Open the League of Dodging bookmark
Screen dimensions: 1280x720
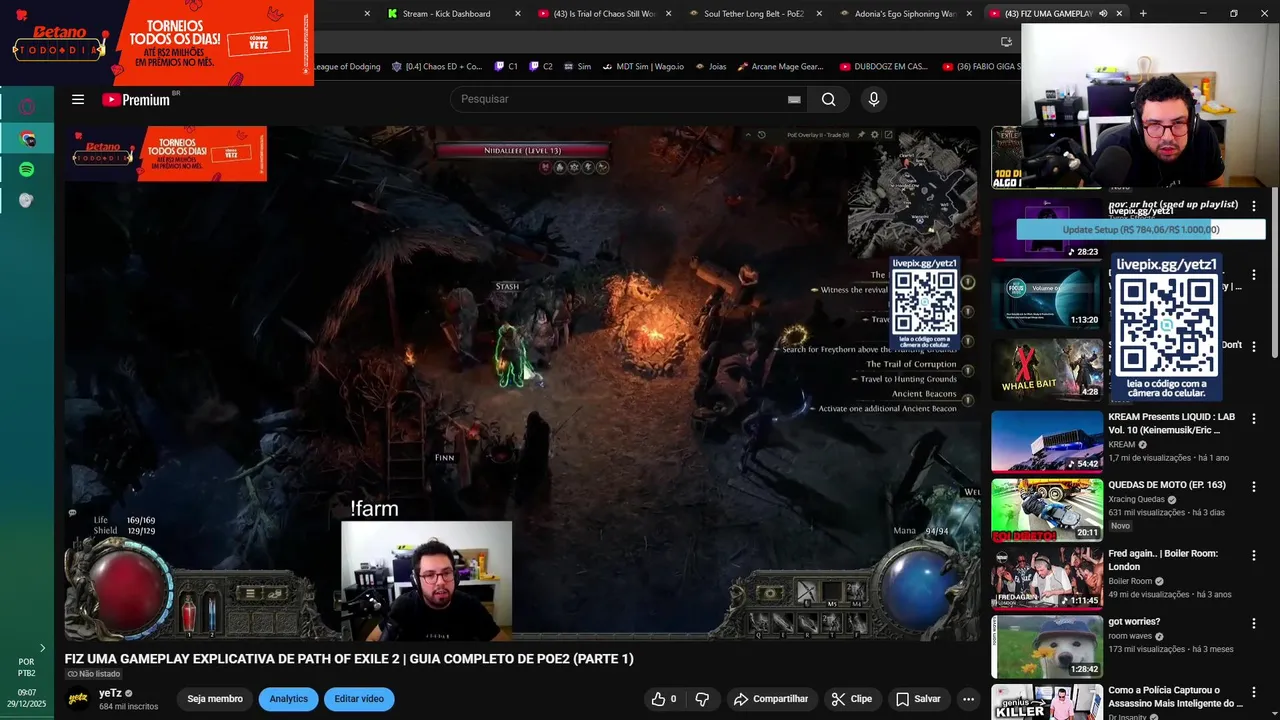coord(347,66)
